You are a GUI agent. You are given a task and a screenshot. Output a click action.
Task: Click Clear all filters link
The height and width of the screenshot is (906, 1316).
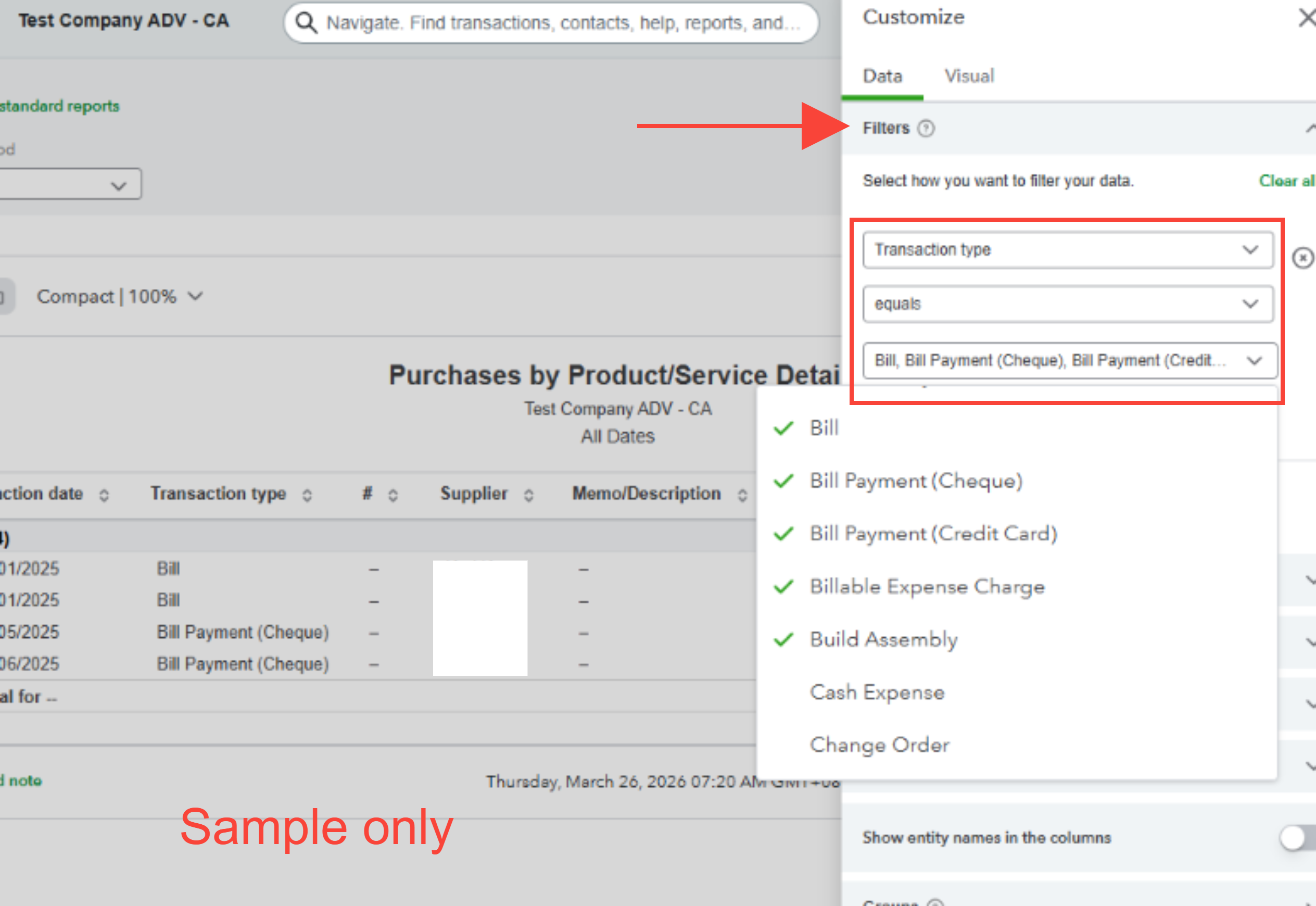point(1286,181)
